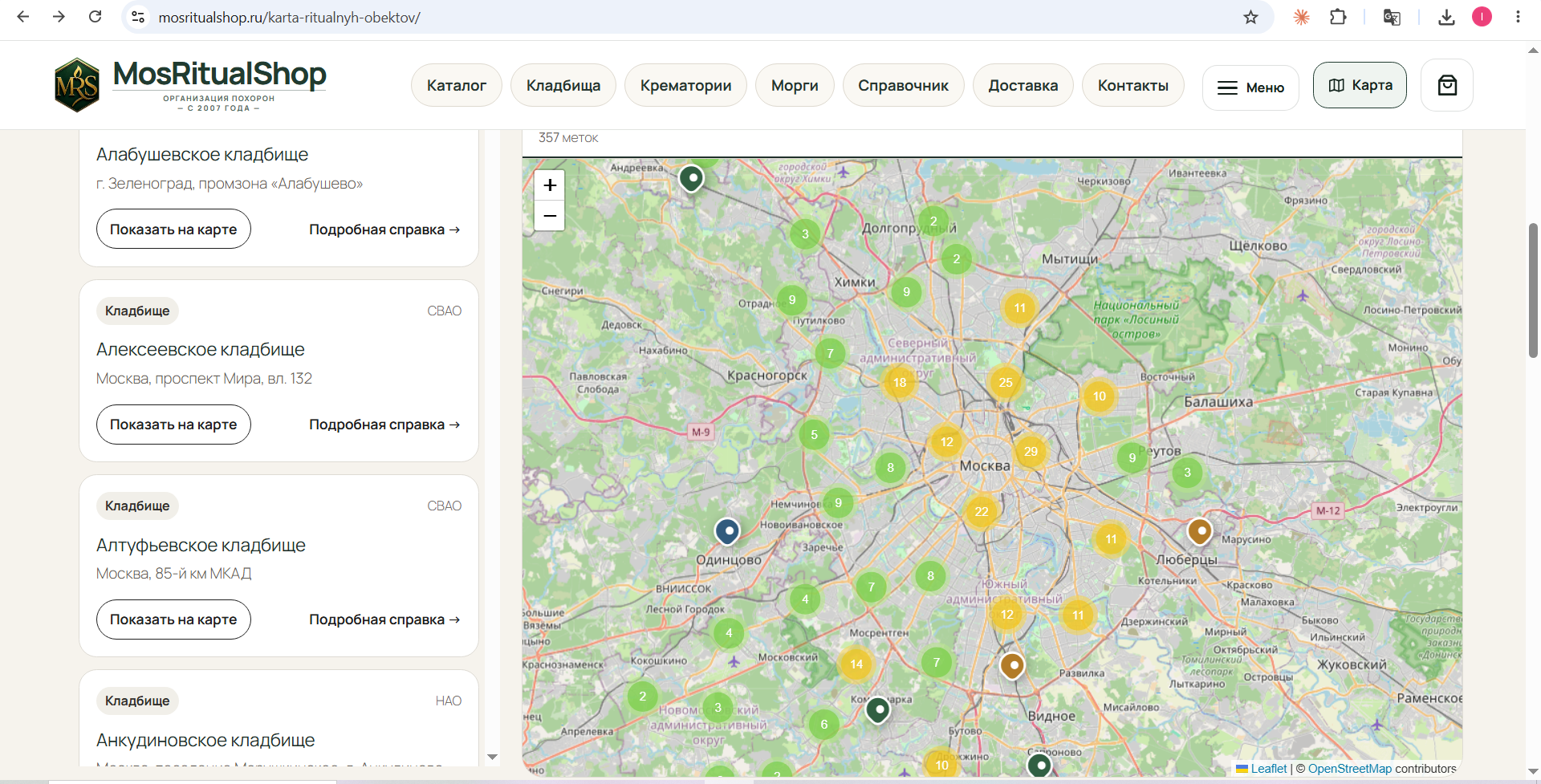
Task: Open the Каталог section
Action: [x=457, y=85]
